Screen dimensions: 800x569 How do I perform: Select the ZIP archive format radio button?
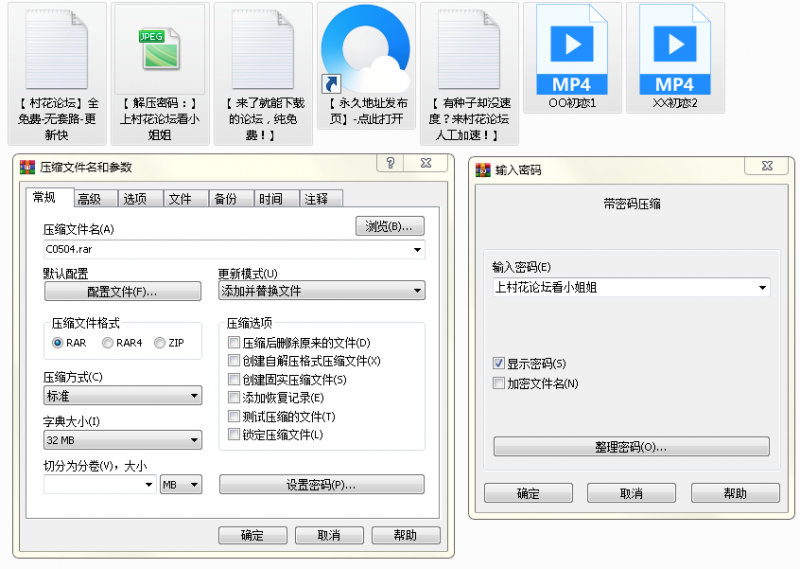[x=159, y=343]
